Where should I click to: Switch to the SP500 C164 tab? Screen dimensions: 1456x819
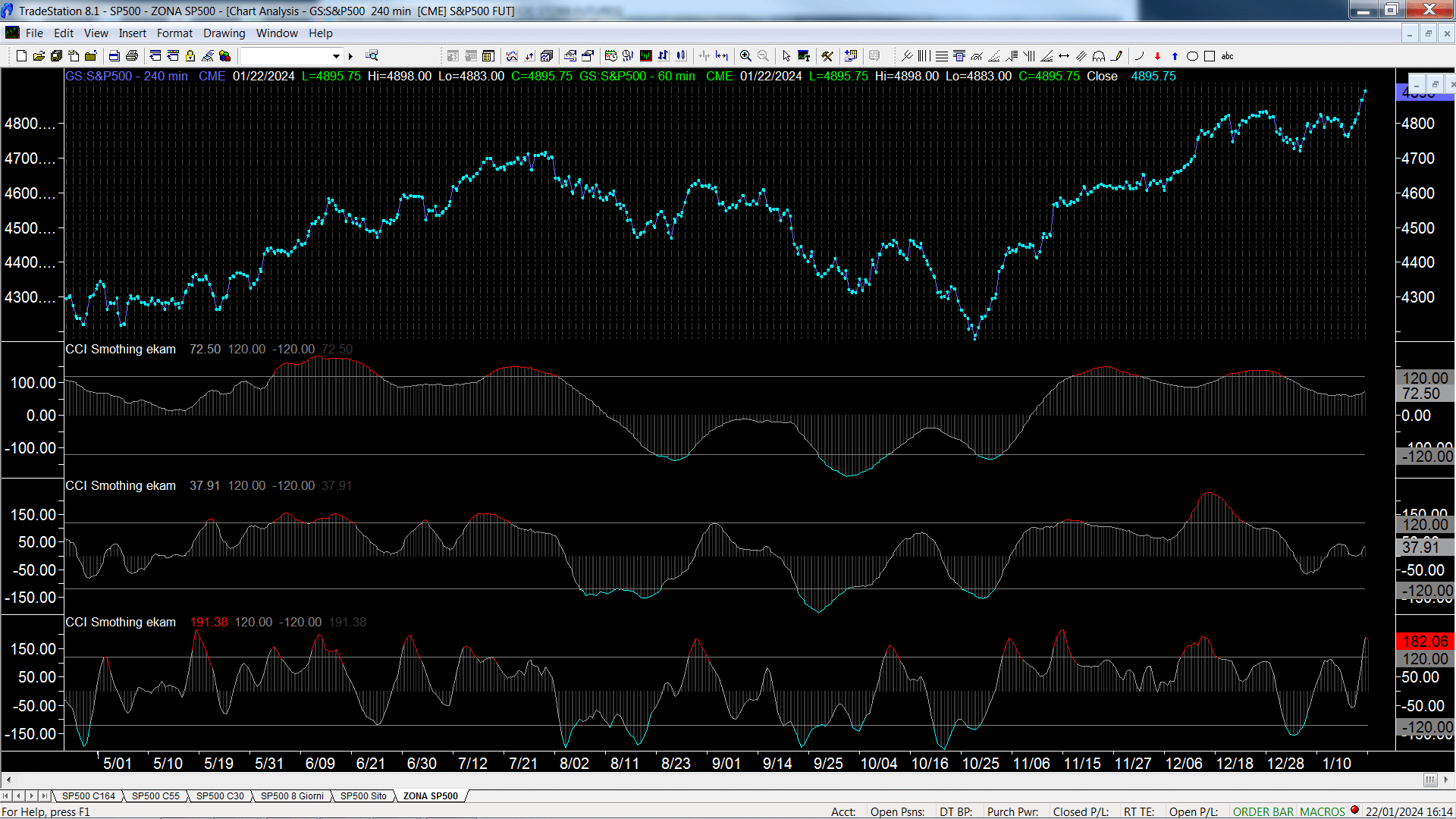pos(89,796)
